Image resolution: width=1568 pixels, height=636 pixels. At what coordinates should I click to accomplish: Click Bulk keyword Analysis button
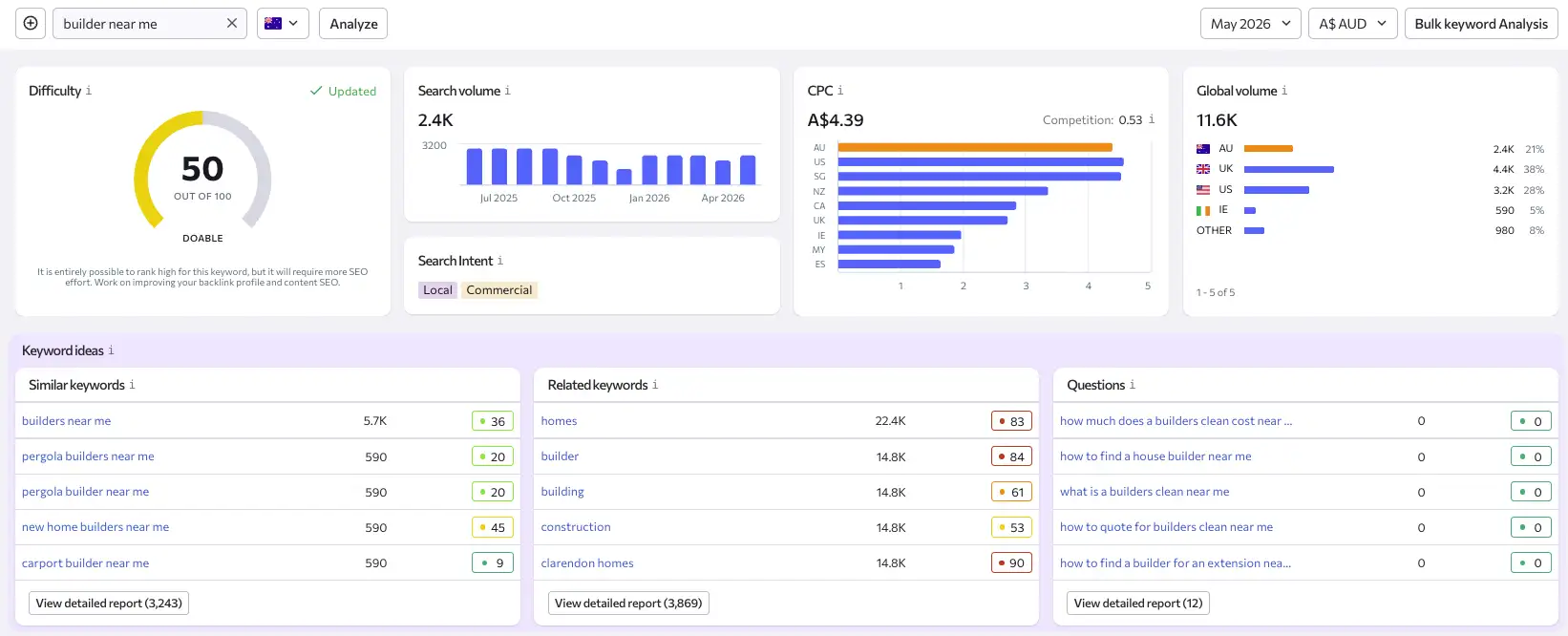1481,23
